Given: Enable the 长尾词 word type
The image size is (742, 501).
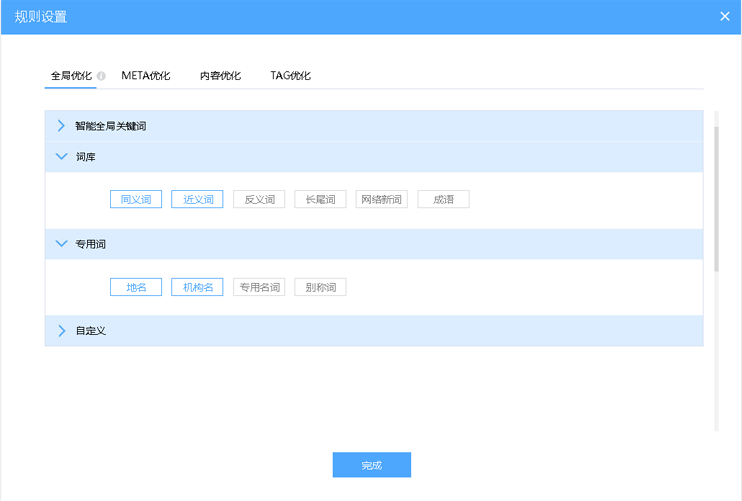Looking at the screenshot, I should (x=320, y=199).
